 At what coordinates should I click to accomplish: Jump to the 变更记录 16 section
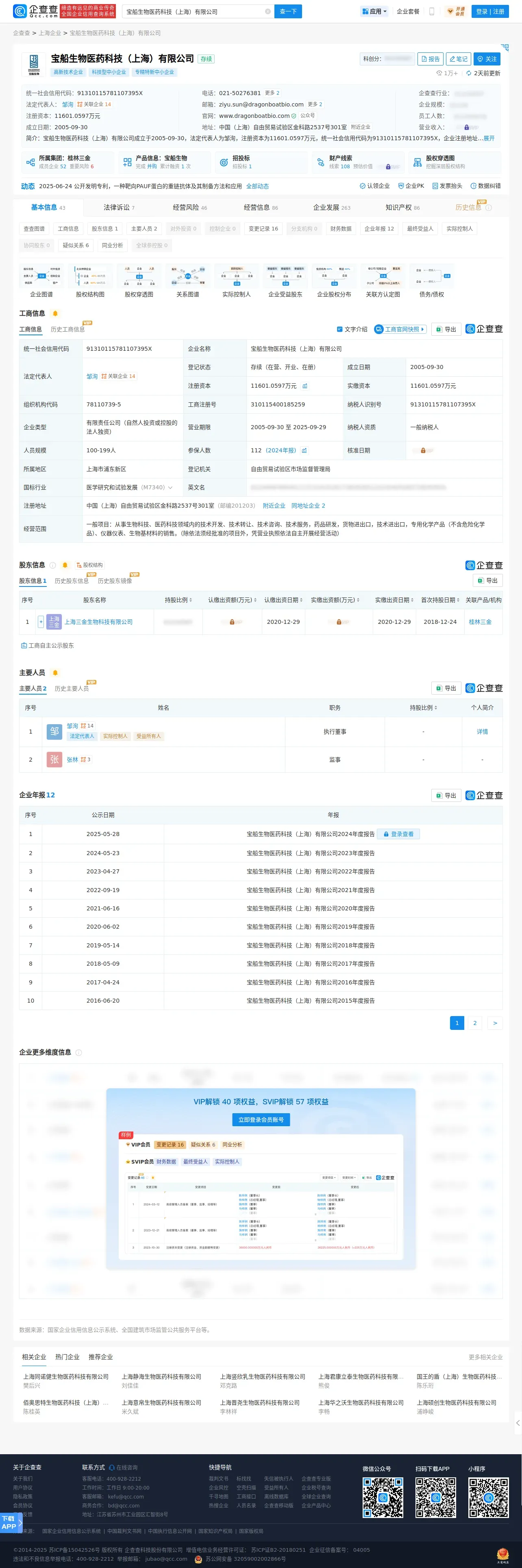coord(263,229)
